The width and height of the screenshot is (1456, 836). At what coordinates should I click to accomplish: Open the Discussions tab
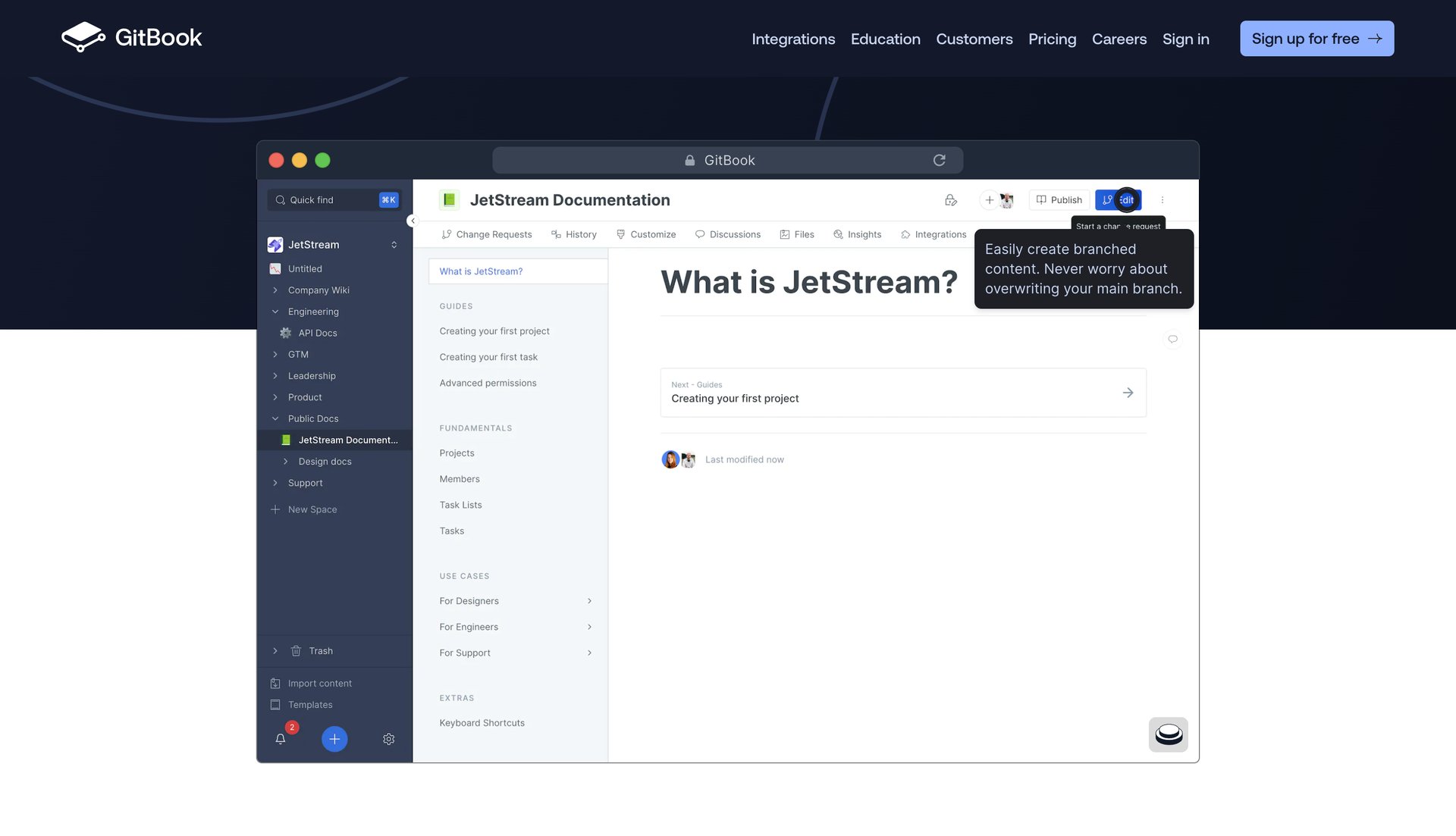[728, 234]
